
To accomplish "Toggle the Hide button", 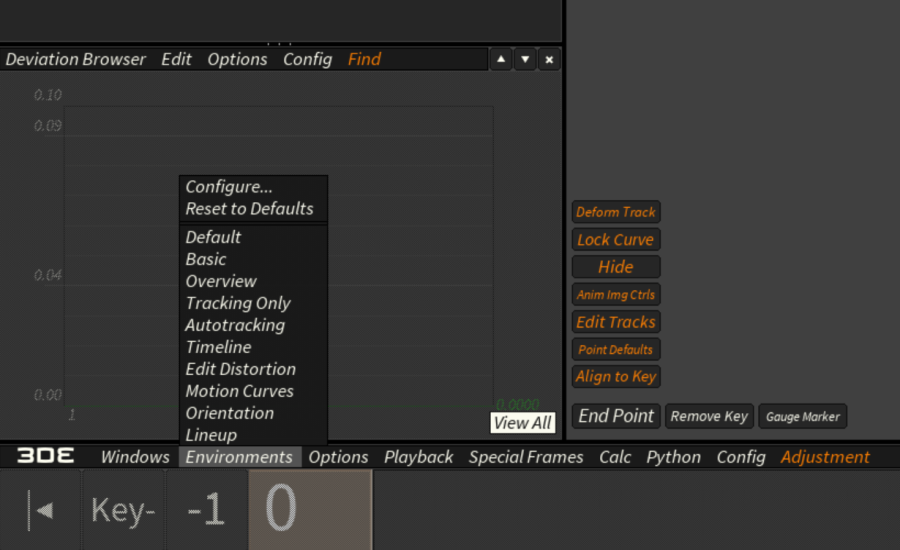I will click(x=615, y=267).
